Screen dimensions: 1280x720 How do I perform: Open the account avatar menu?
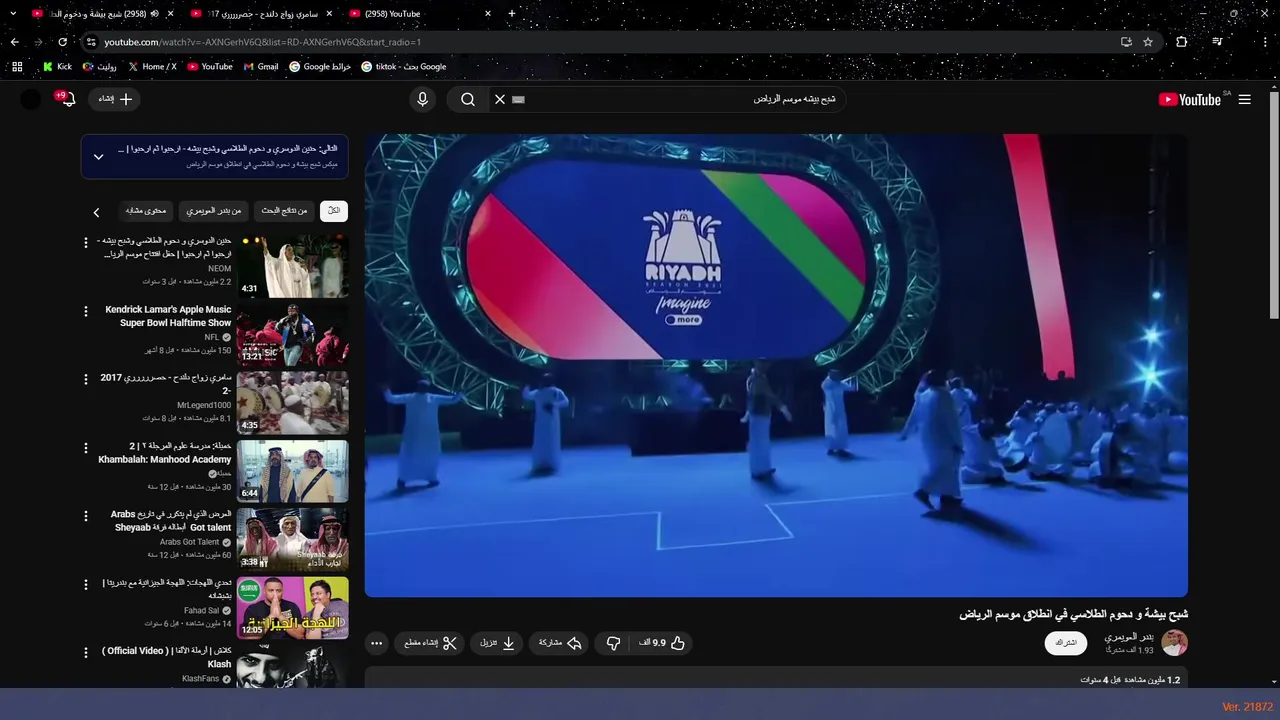point(31,99)
